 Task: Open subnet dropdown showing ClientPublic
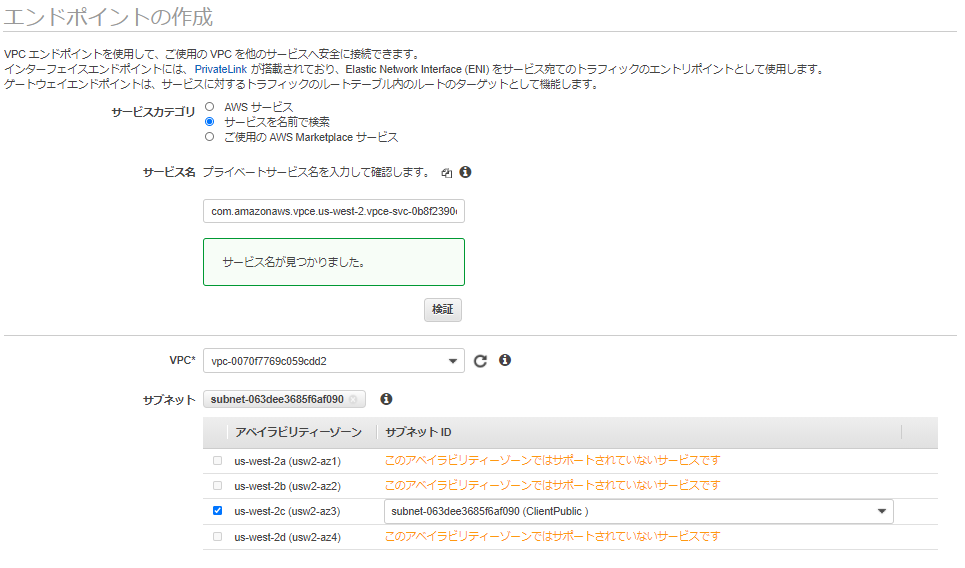click(x=638, y=511)
